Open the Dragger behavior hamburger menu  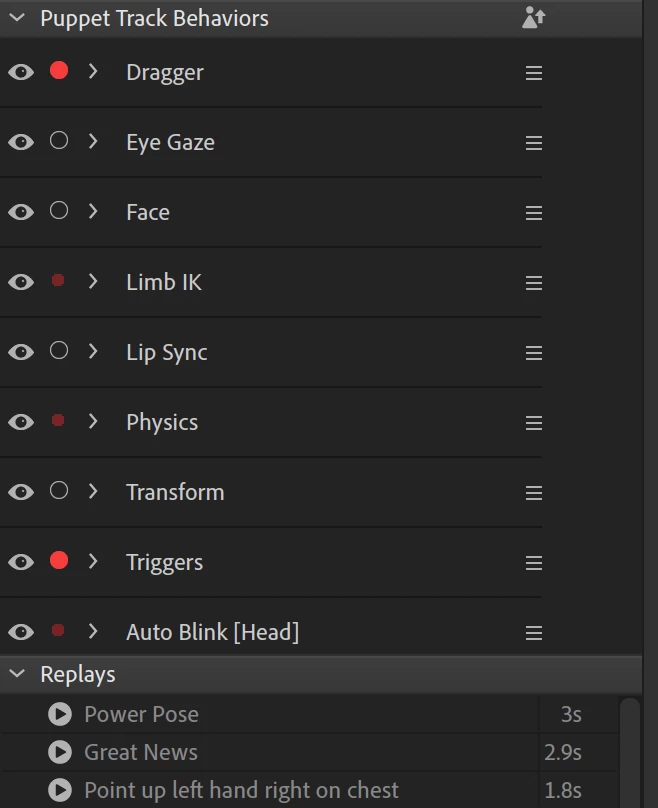[x=534, y=73]
